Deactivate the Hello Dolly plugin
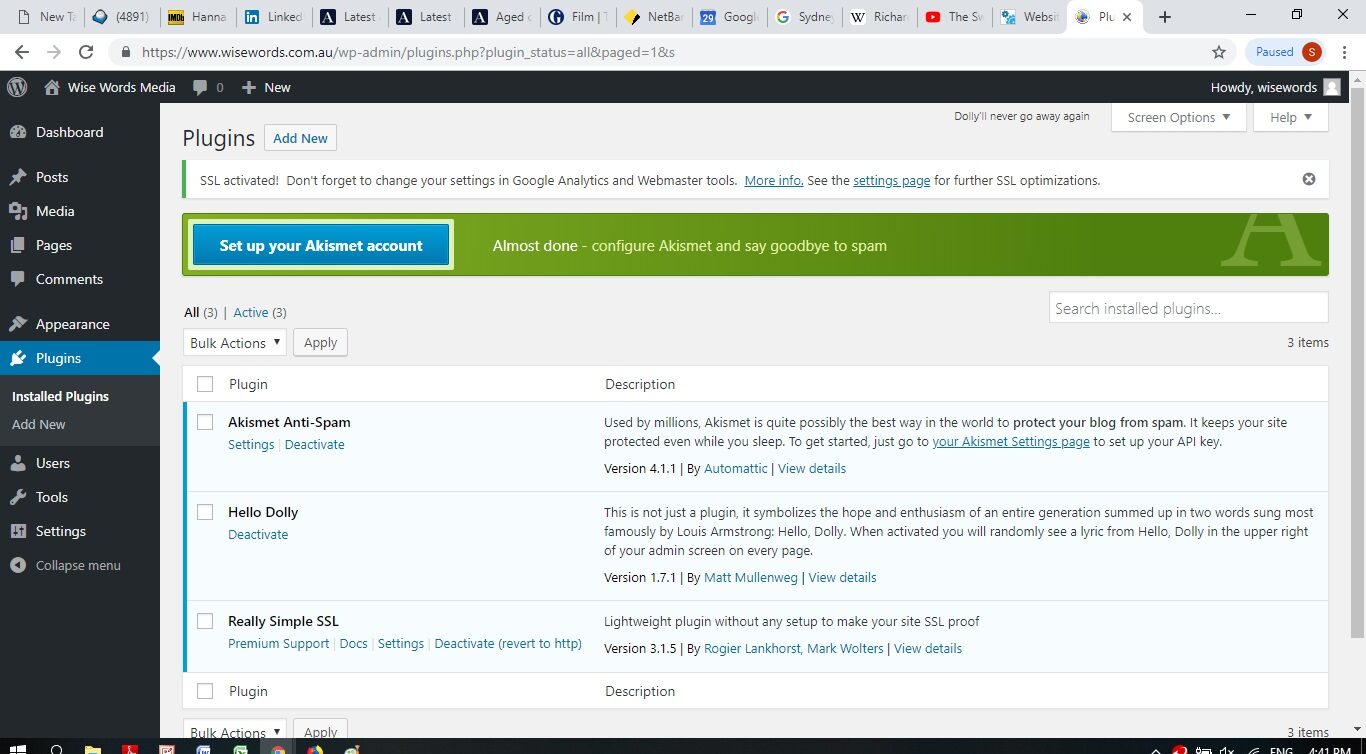1366x754 pixels. [x=258, y=534]
